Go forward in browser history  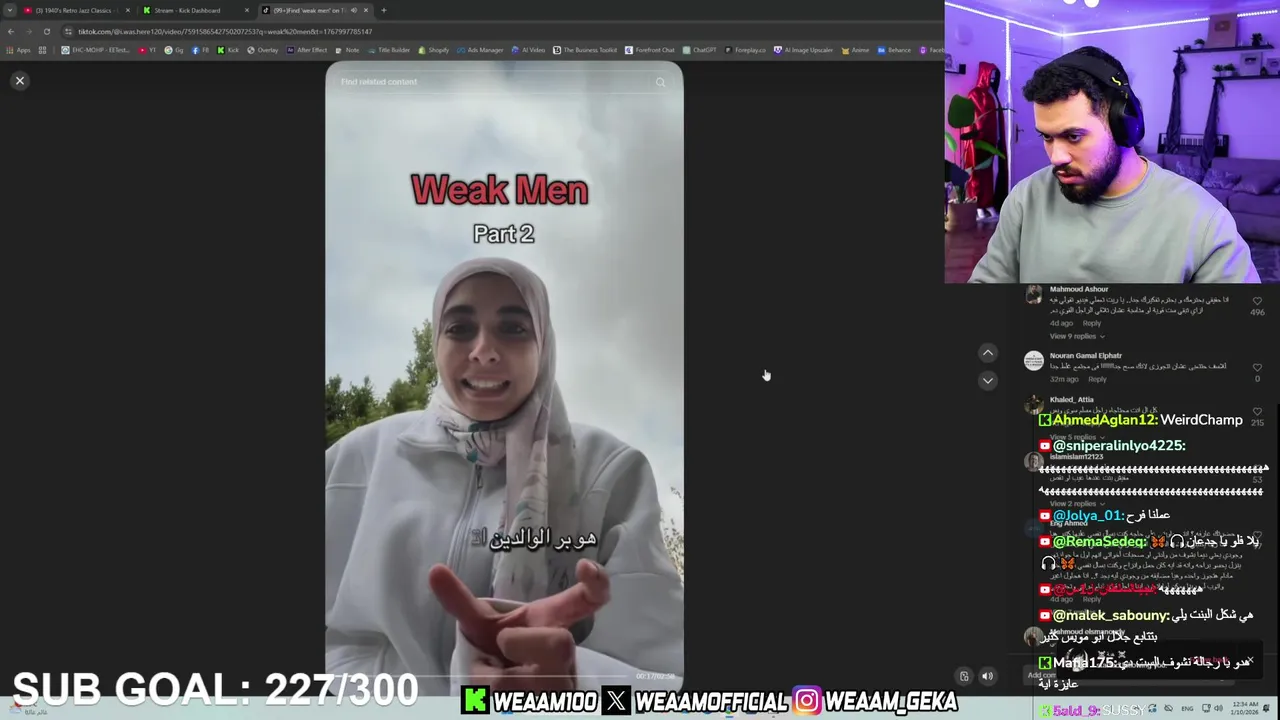coord(28,31)
